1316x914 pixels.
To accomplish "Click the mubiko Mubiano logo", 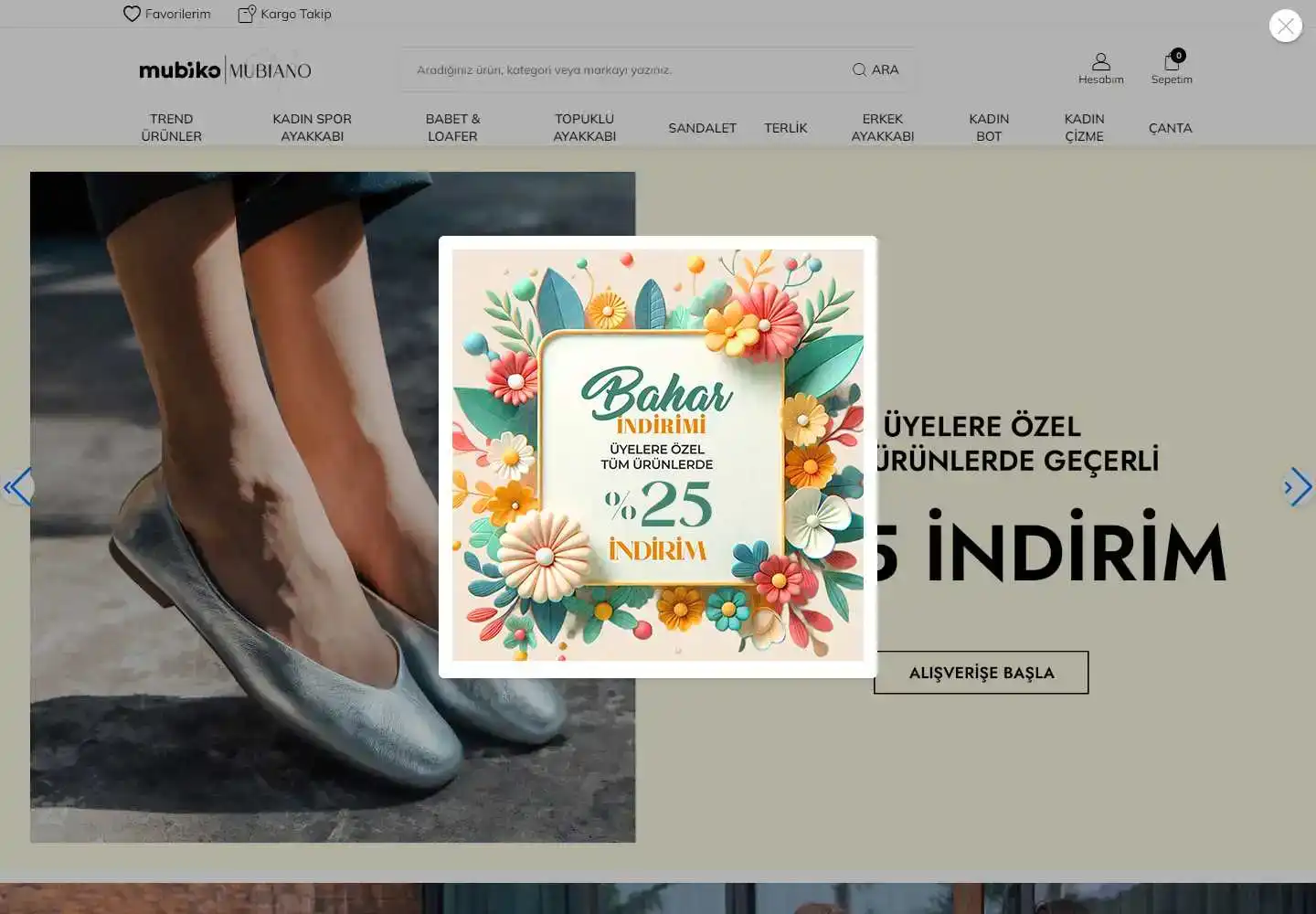I will (225, 69).
